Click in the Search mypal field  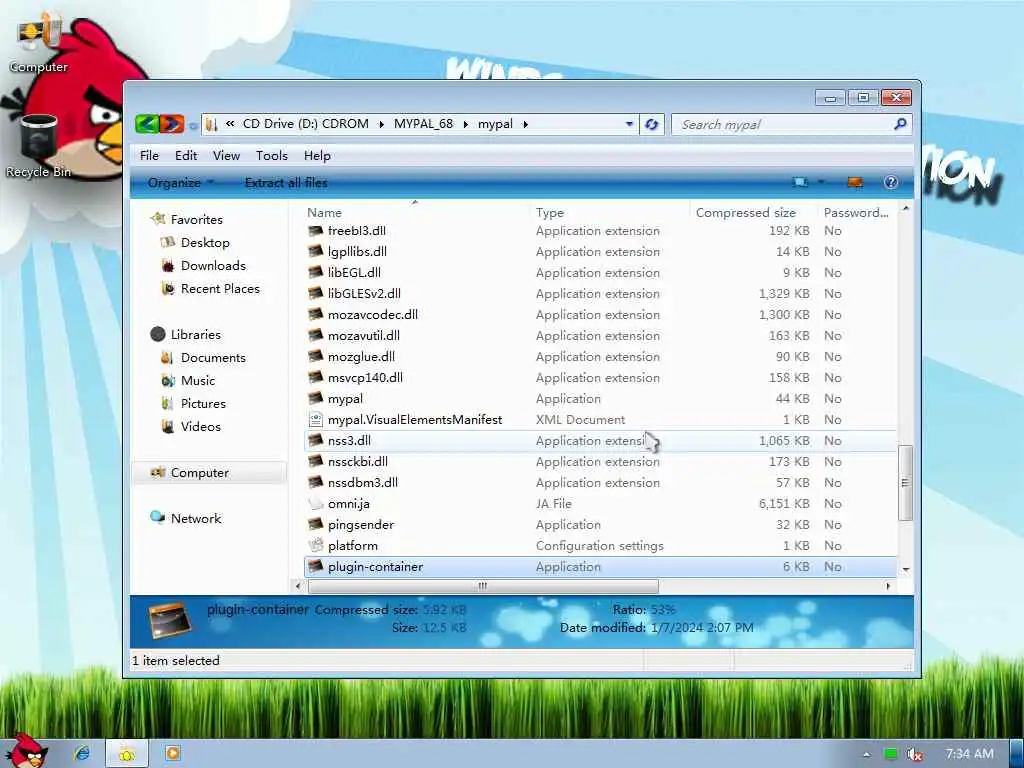(782, 124)
